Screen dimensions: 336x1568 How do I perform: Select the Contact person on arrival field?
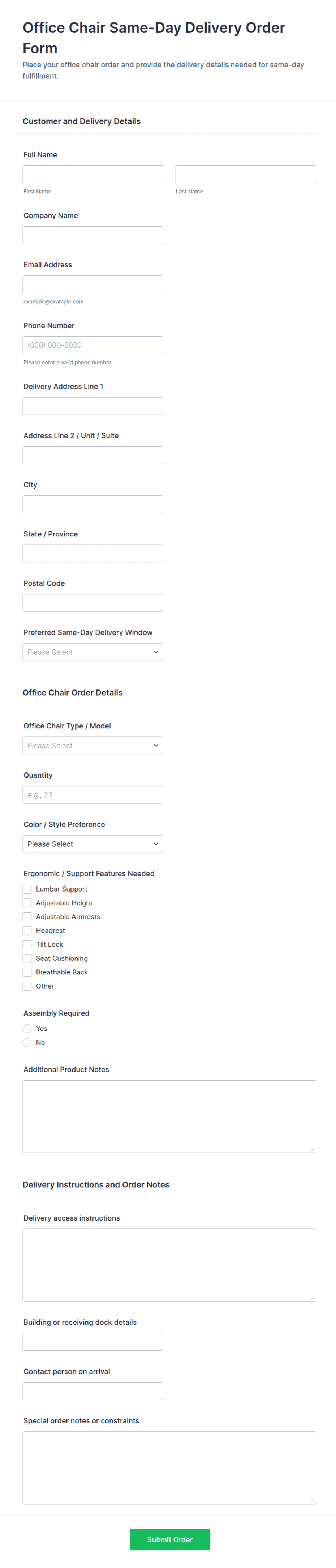pyautogui.click(x=93, y=1391)
